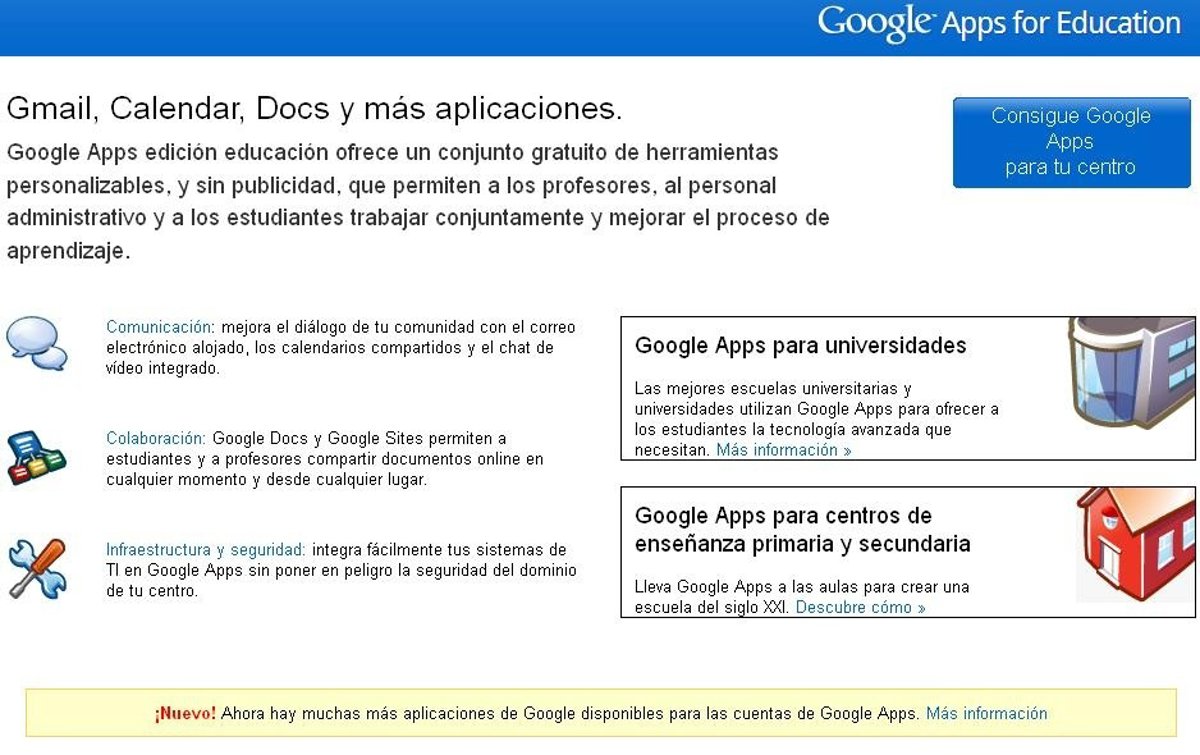Follow the Descubre cómo link
The height and width of the screenshot is (755, 1200).
click(860, 607)
